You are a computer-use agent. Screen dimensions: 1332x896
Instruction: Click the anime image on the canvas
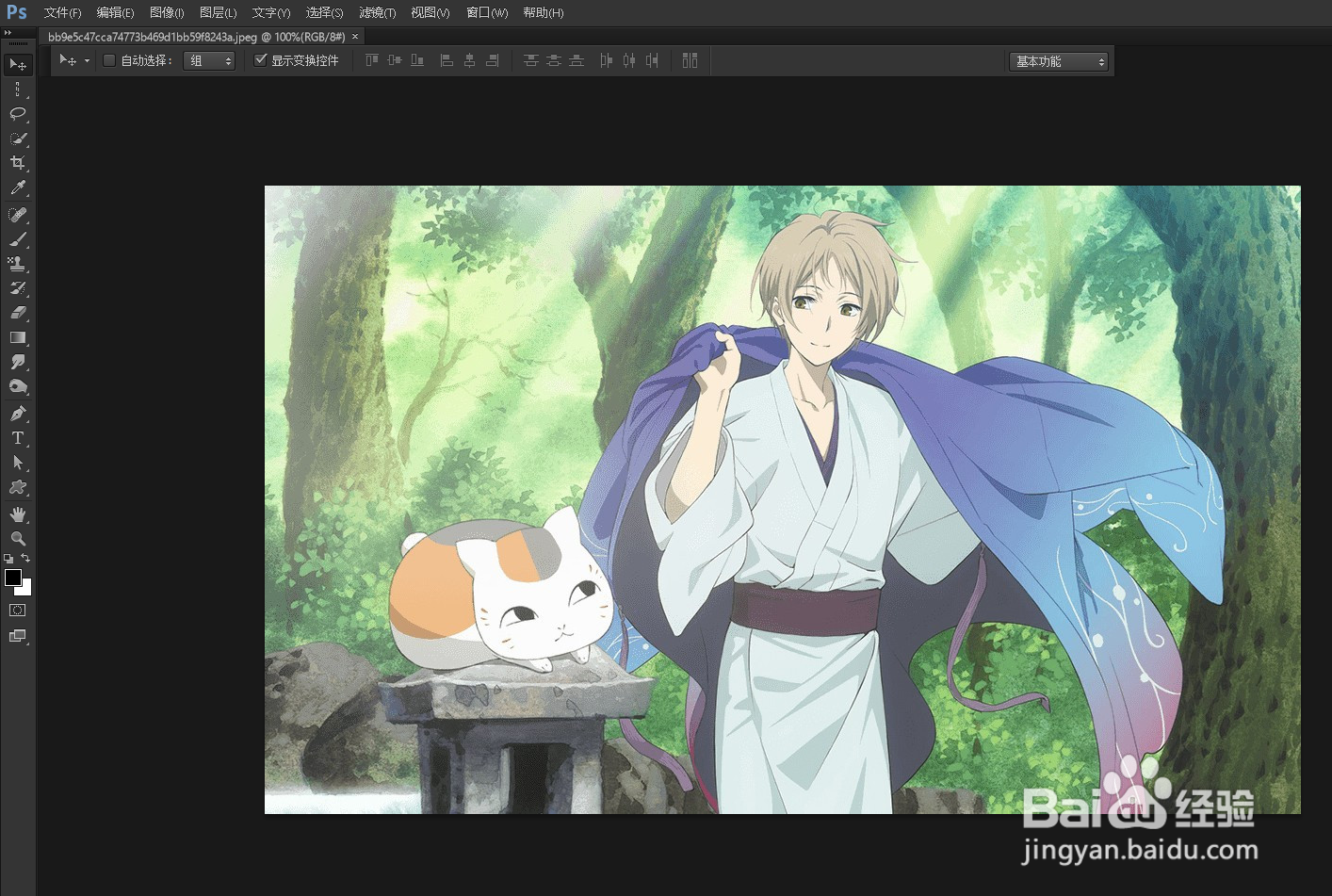click(782, 499)
